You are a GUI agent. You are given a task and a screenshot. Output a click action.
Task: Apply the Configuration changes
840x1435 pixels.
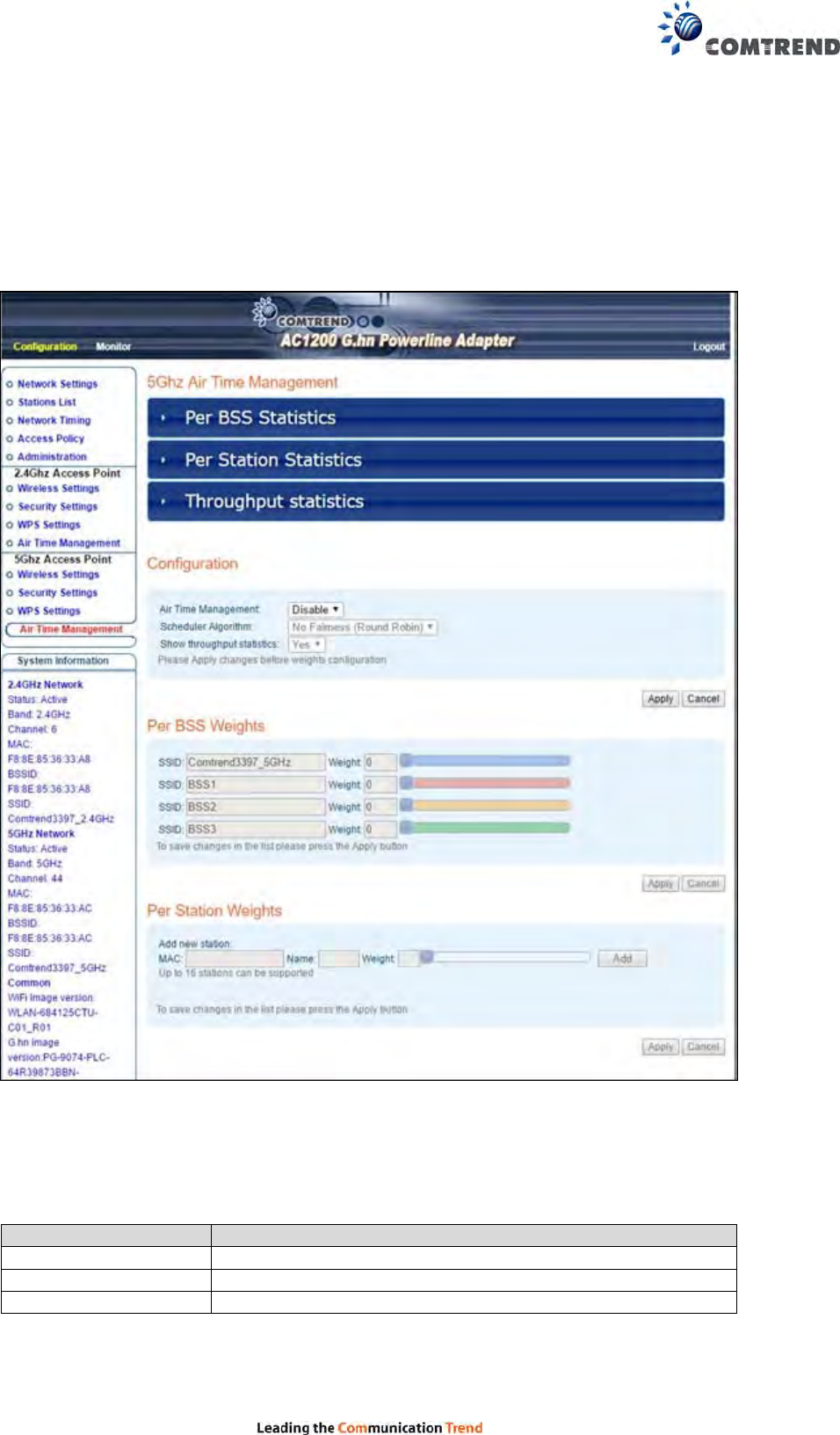click(x=660, y=699)
